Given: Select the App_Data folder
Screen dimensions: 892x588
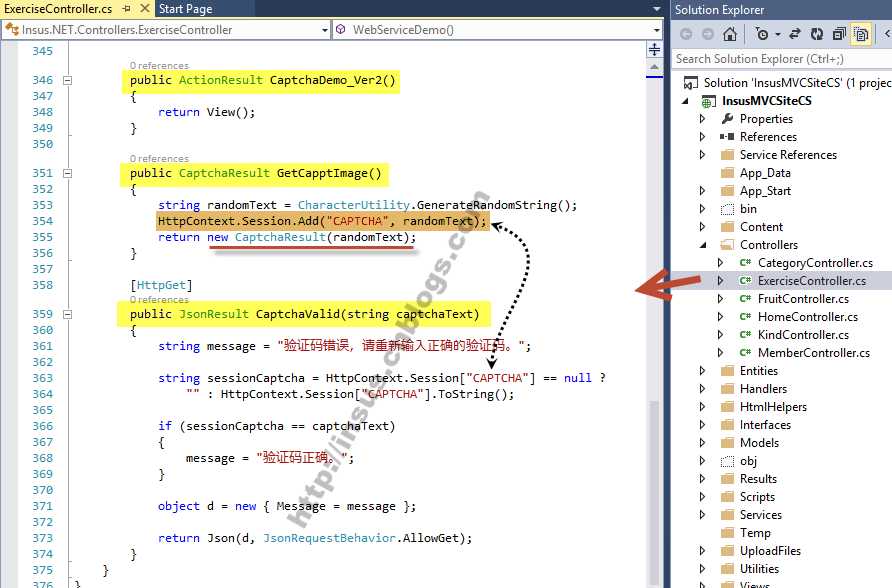Looking at the screenshot, I should [x=765, y=173].
